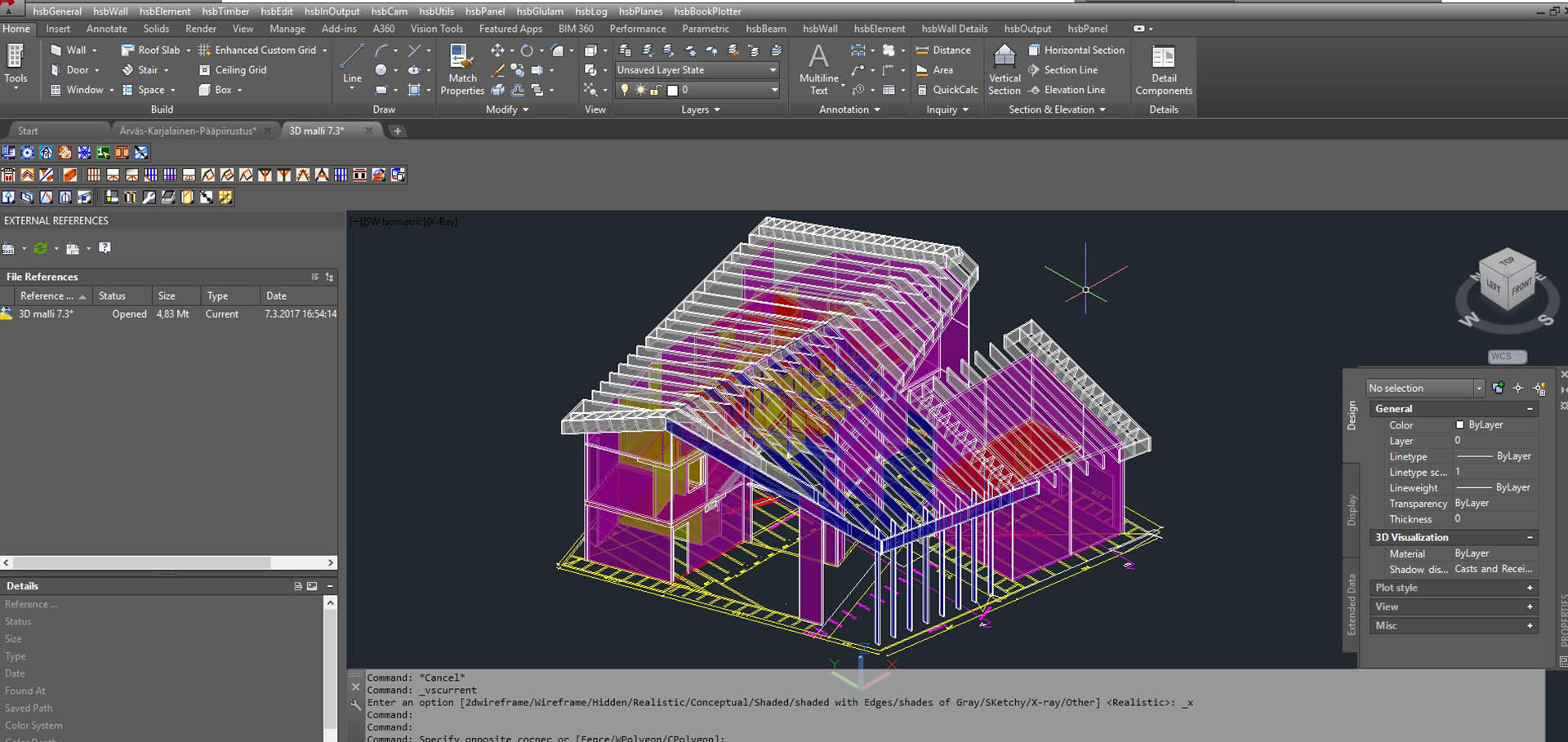The height and width of the screenshot is (742, 1568).
Task: Click the Distance inquiry tool
Action: pos(943,50)
